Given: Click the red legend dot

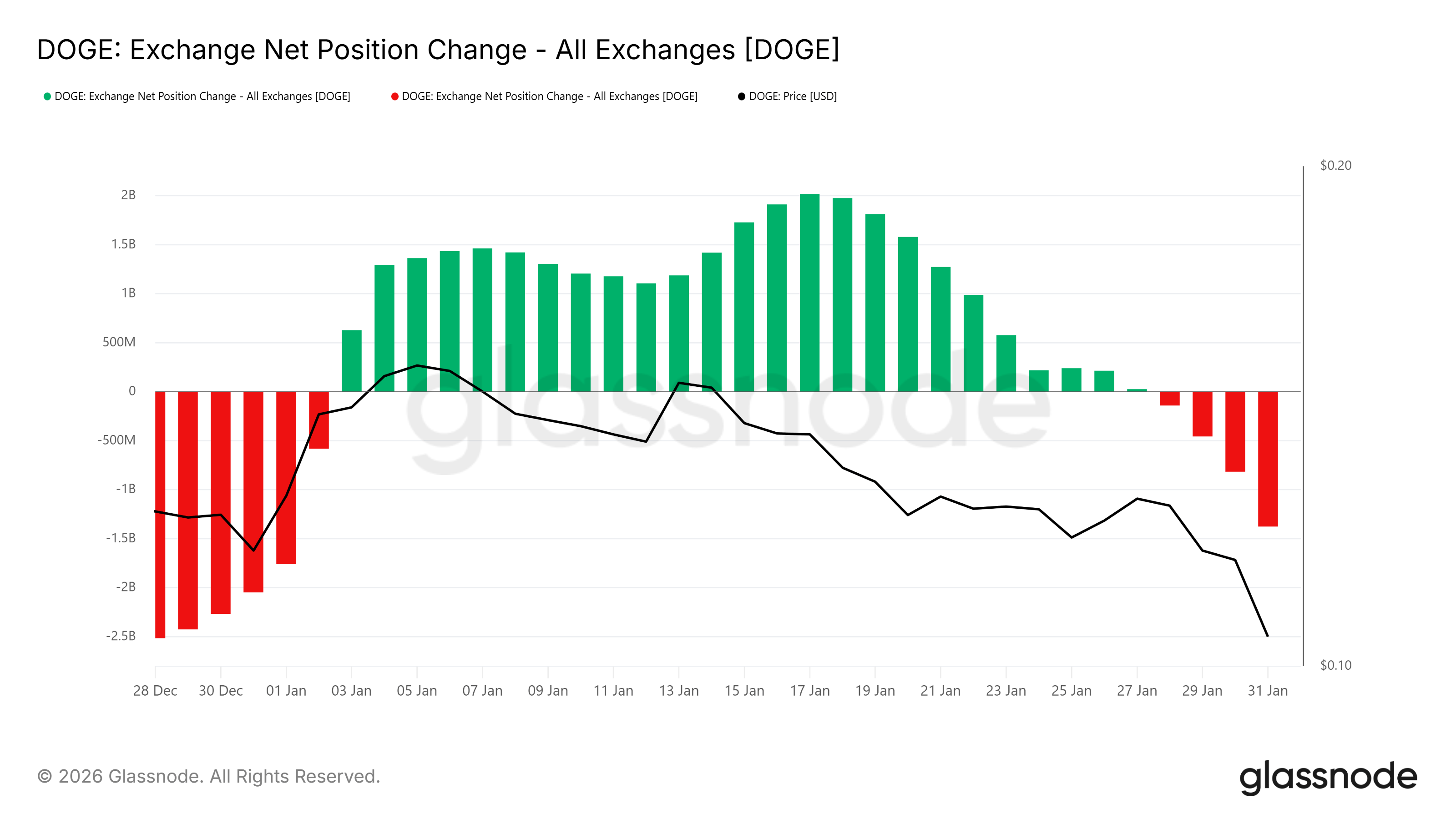Looking at the screenshot, I should click(394, 96).
